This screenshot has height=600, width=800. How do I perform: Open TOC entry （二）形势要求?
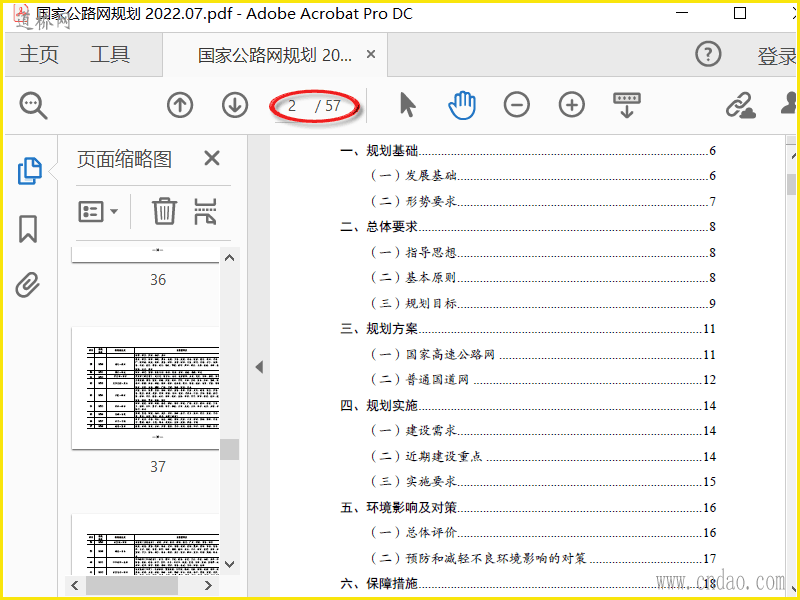[x=543, y=201]
